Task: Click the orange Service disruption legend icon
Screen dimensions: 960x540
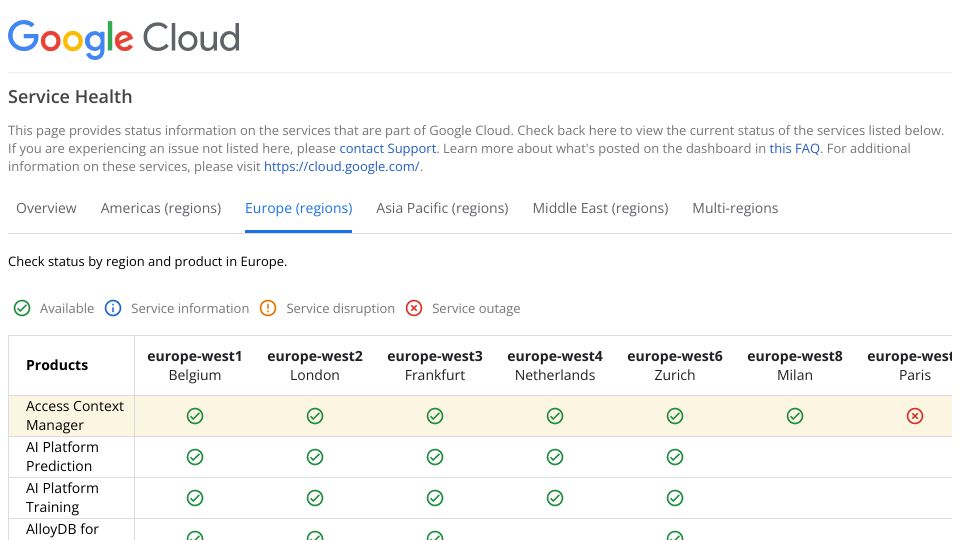Action: pyautogui.click(x=268, y=308)
